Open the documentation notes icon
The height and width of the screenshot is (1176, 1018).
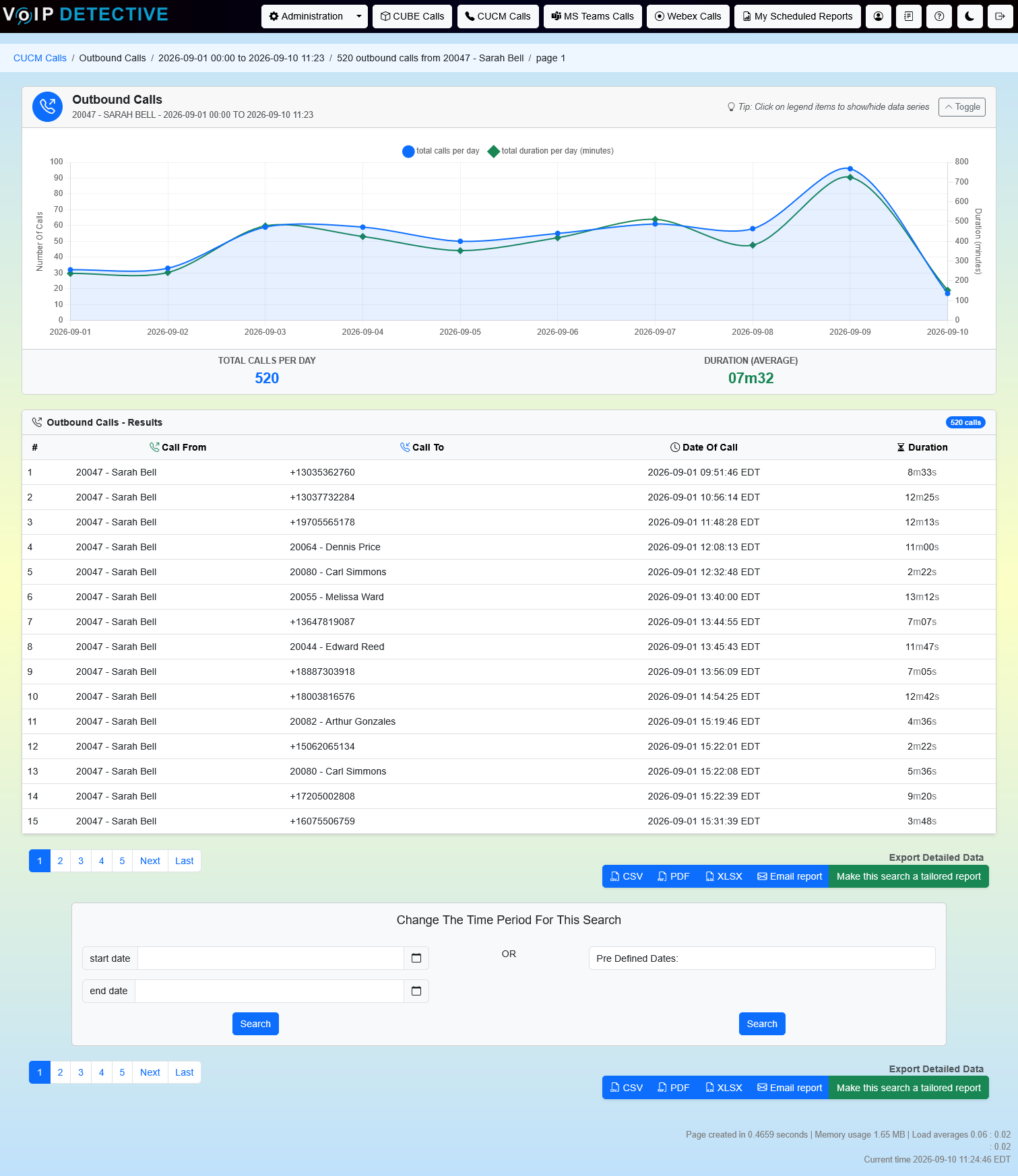(x=909, y=16)
